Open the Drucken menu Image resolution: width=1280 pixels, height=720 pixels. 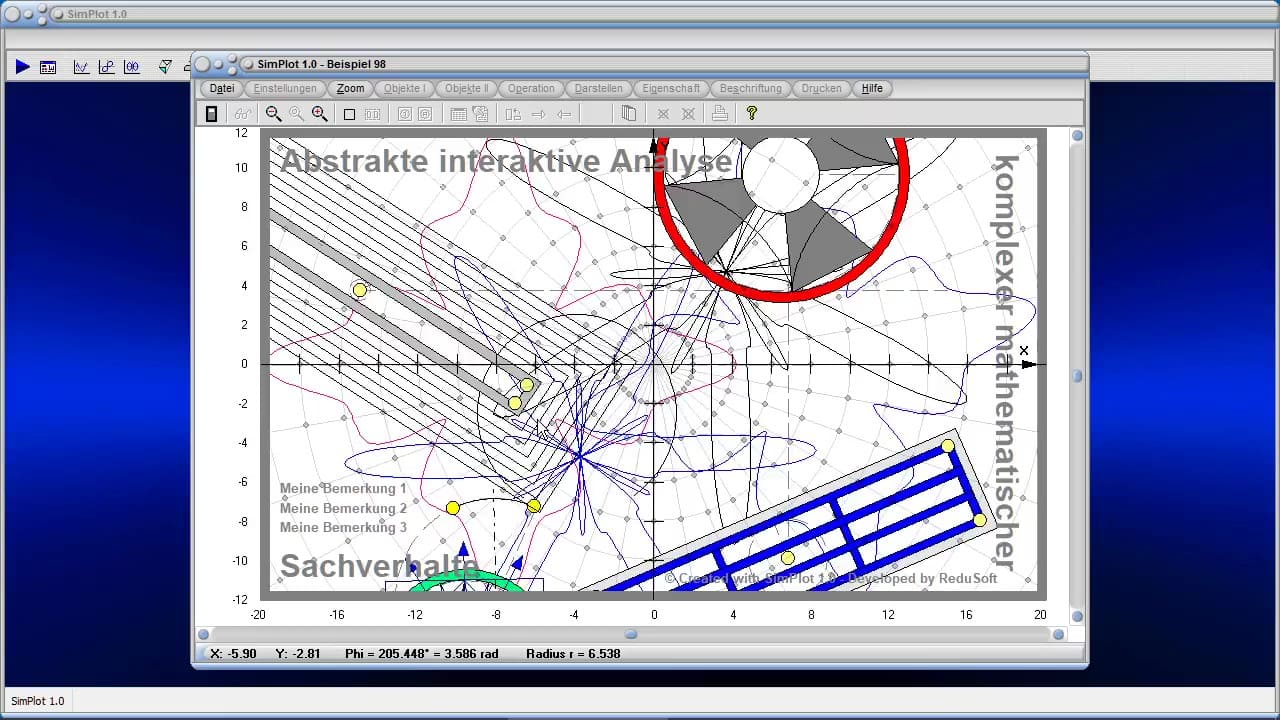pyautogui.click(x=821, y=88)
